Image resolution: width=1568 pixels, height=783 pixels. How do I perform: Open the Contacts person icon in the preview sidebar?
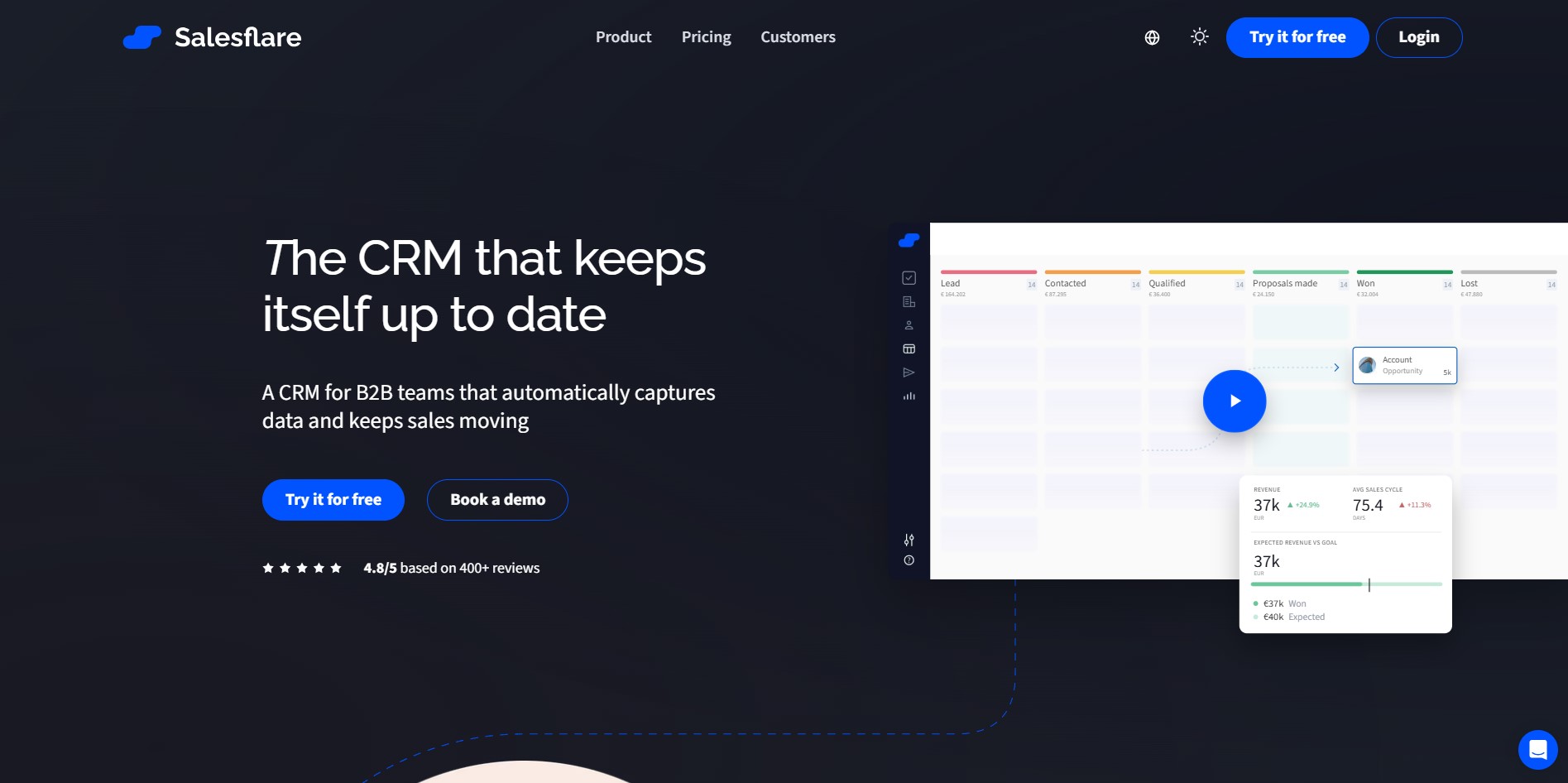point(909,325)
